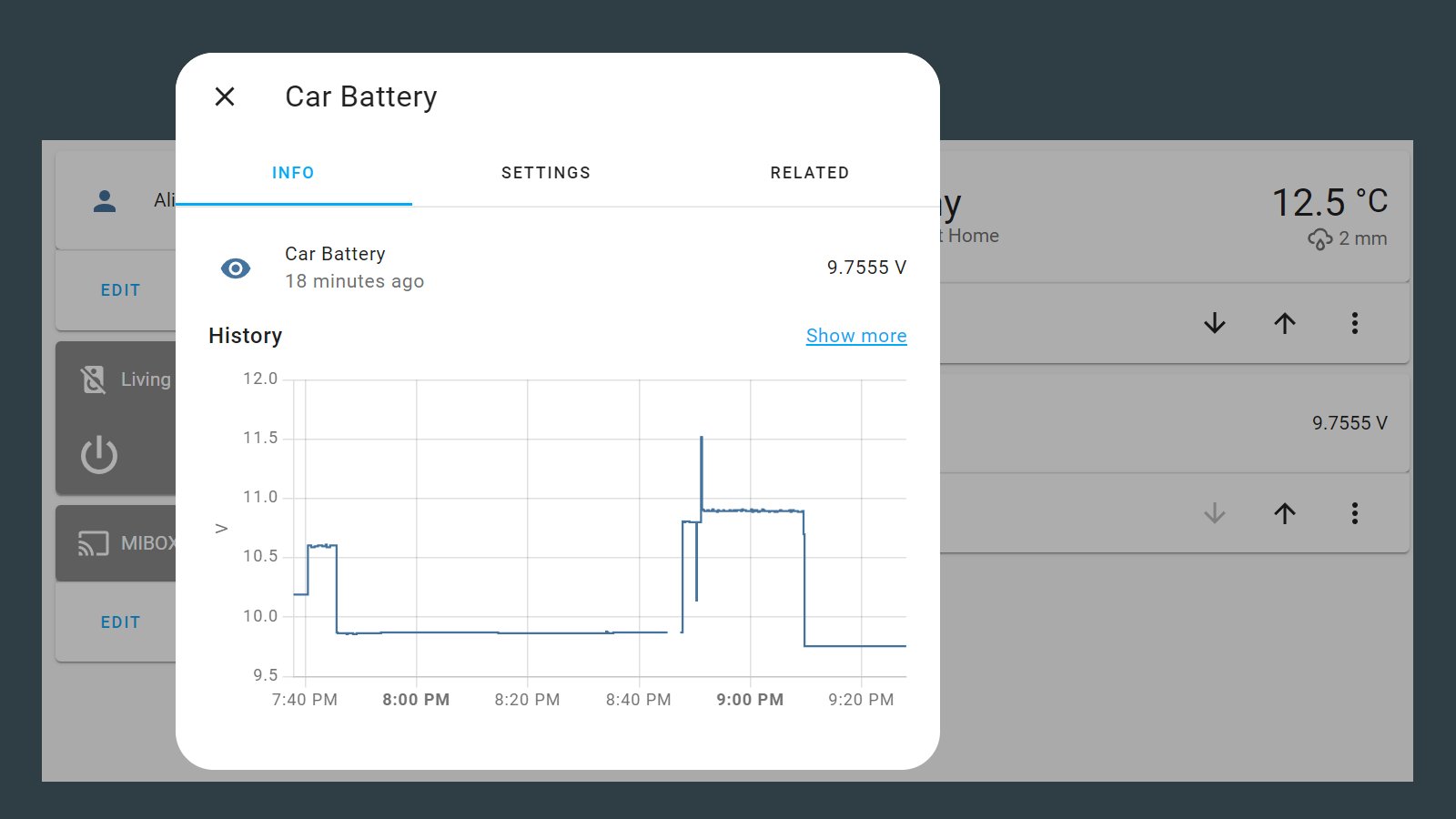Open lower card's three-dot menu
Image resolution: width=1456 pixels, height=819 pixels.
[x=1355, y=513]
